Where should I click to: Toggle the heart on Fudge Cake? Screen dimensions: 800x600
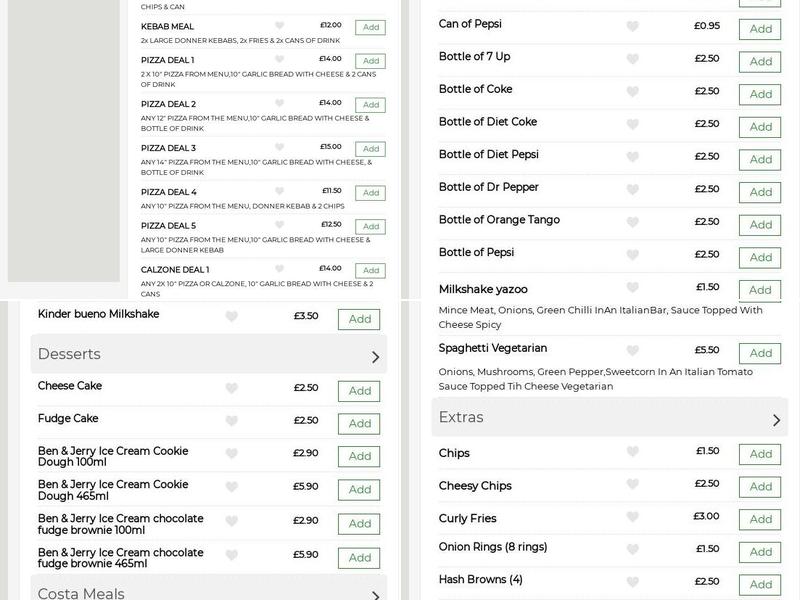232,418
